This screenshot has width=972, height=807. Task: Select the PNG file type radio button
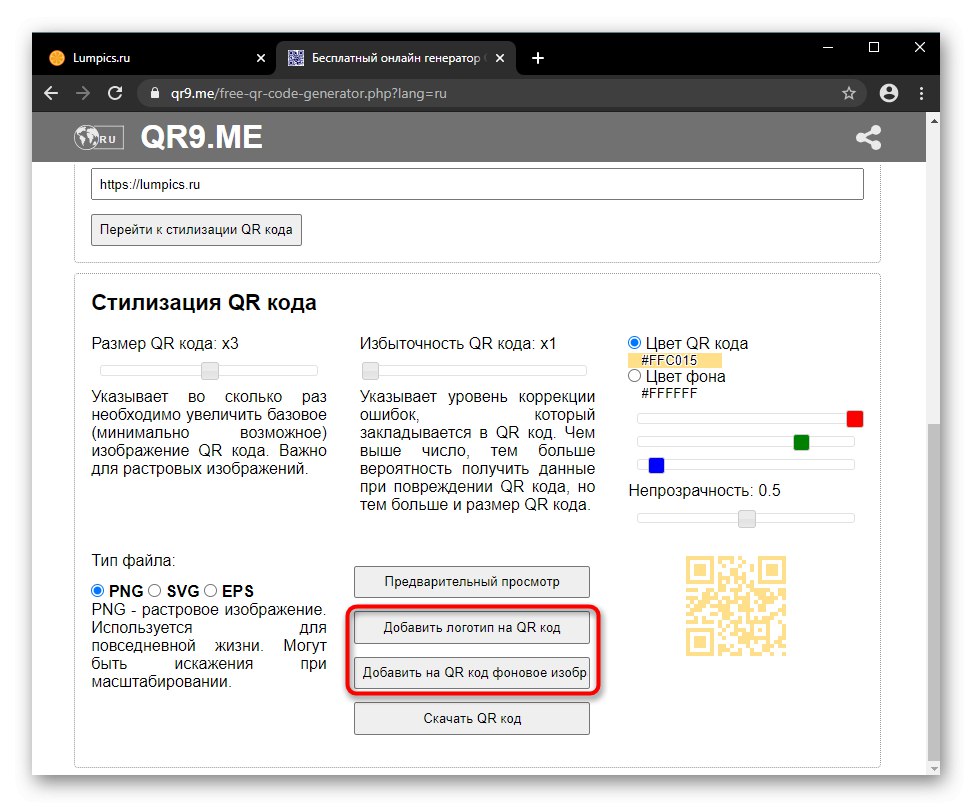point(97,591)
